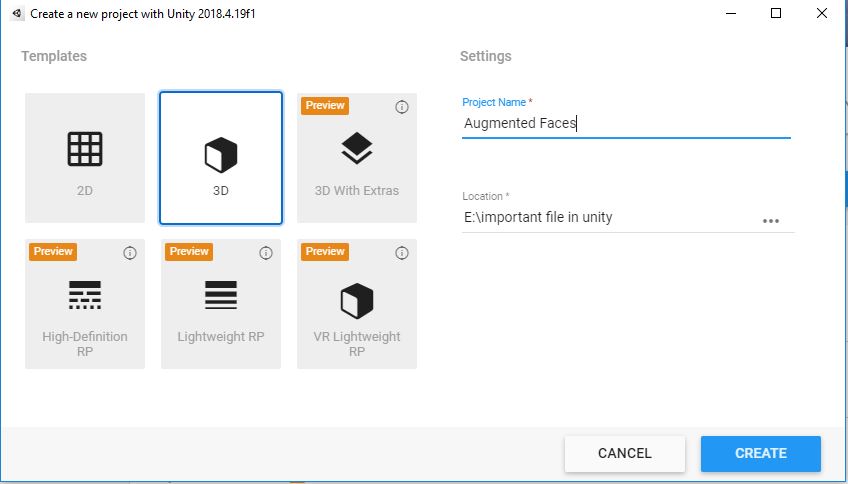
Task: Browse location with the three-dots button
Action: [x=771, y=221]
